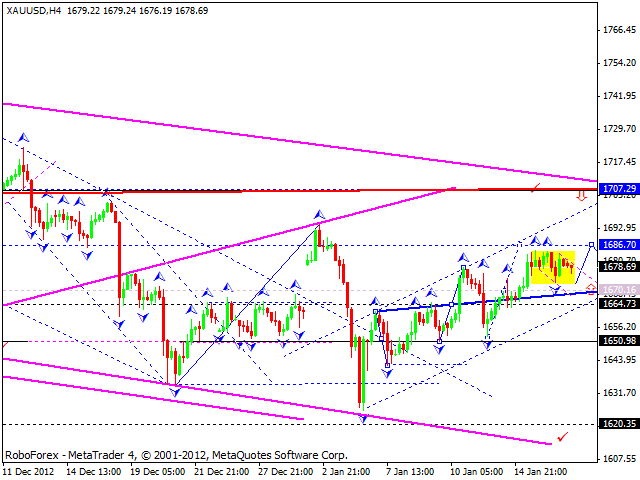Viewport: 640px width, 480px height.
Task: Click the red checkmark near 1707.29 line
Action: point(535,187)
